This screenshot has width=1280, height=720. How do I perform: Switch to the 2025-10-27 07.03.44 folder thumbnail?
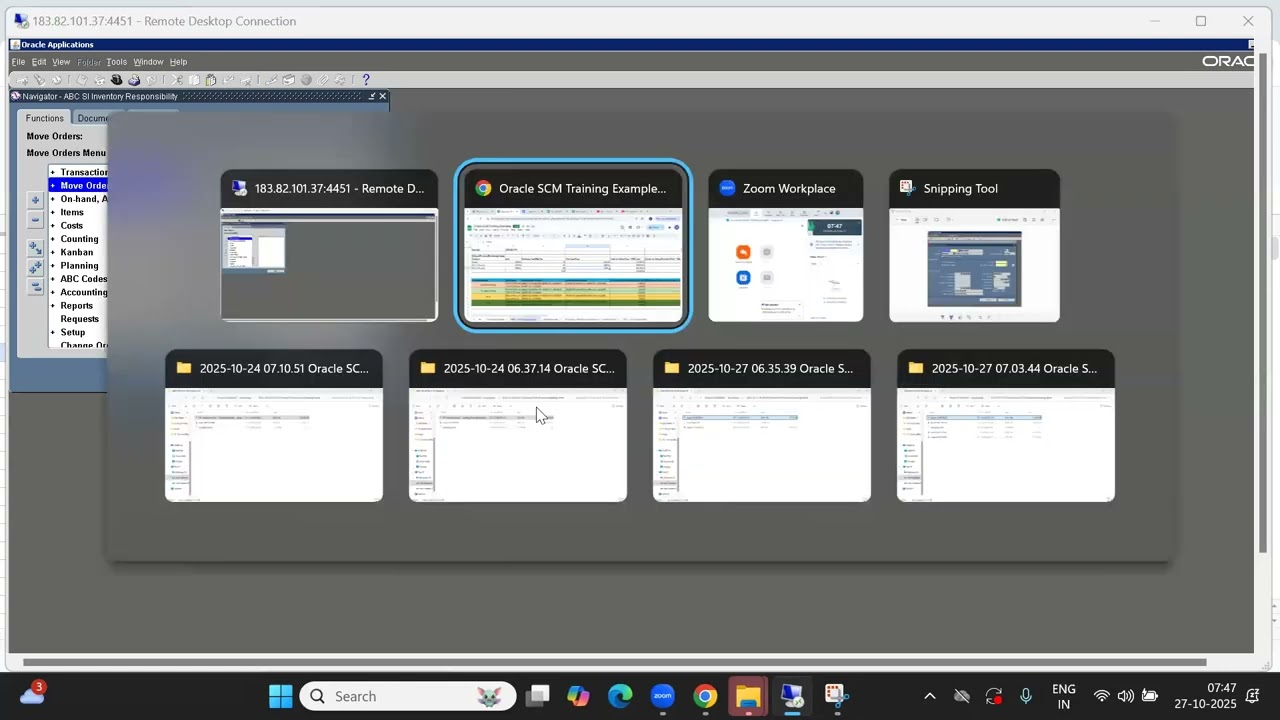[1006, 426]
